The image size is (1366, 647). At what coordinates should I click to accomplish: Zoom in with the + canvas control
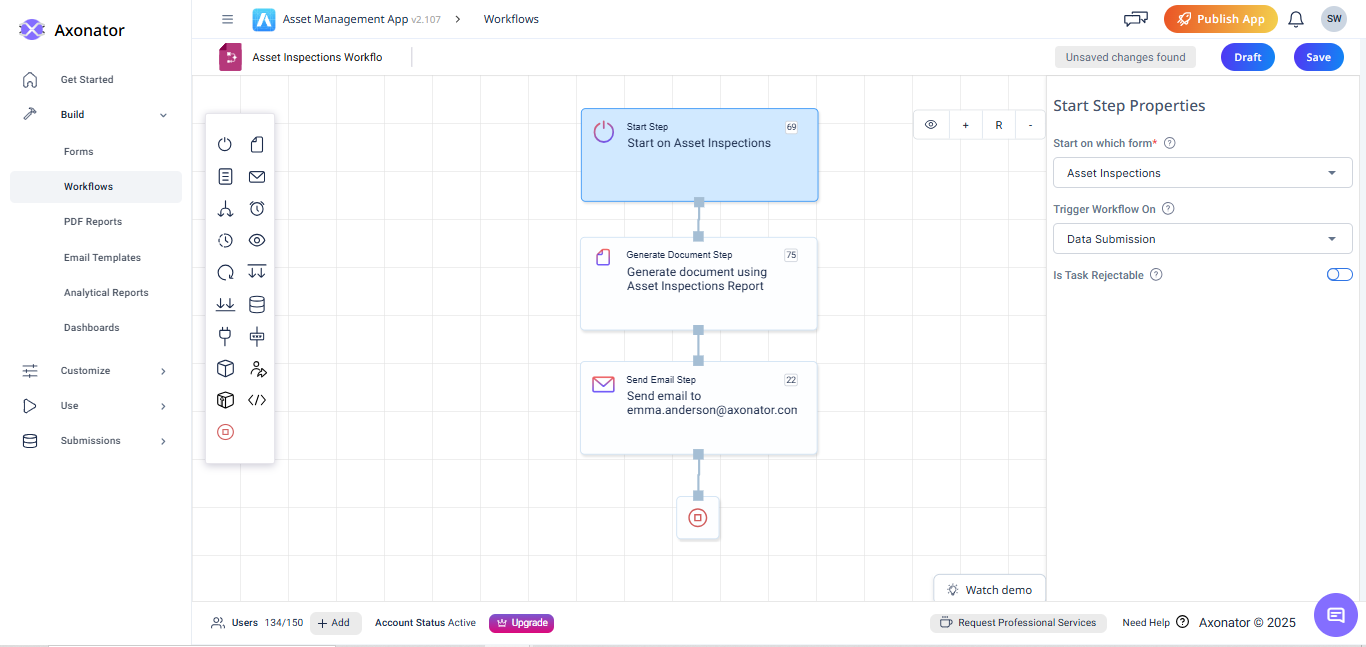[965, 124]
